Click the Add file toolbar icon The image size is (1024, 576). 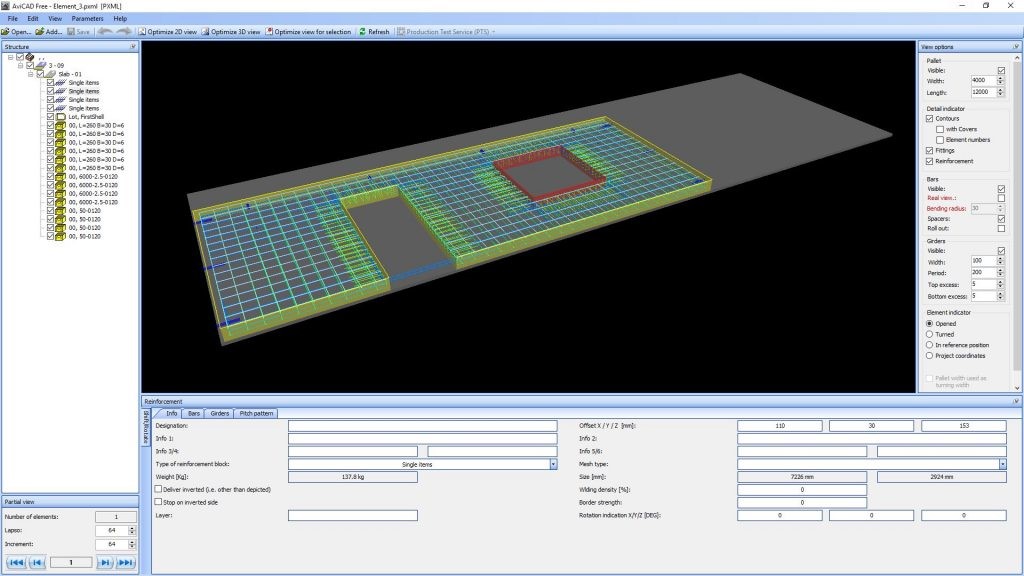pyautogui.click(x=40, y=31)
